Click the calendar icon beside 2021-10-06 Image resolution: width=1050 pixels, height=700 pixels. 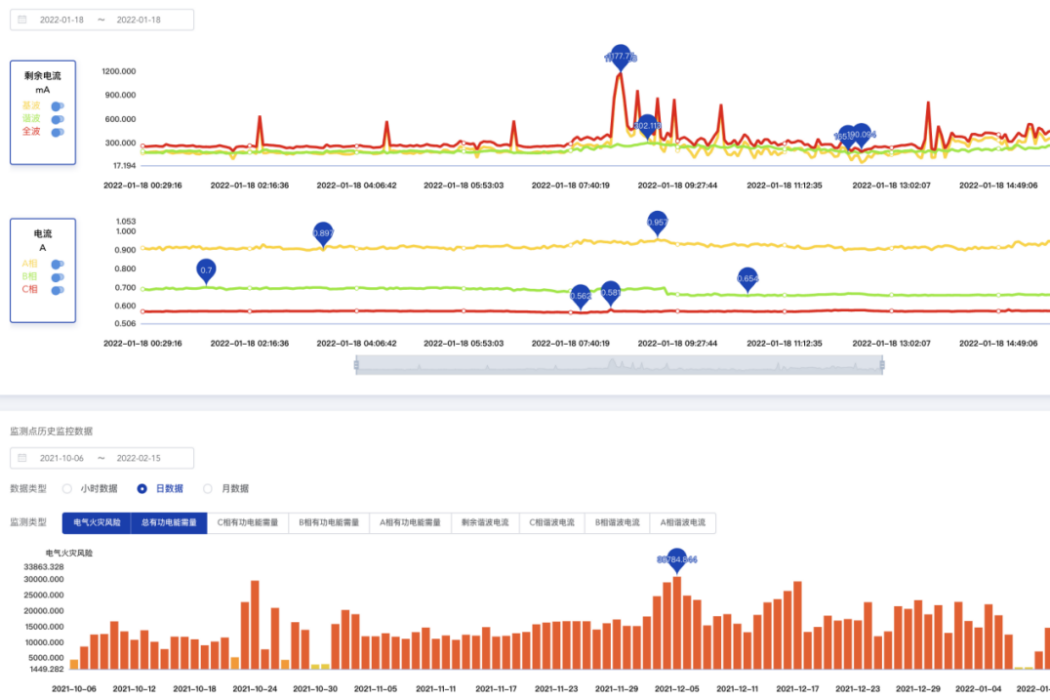[x=22, y=458]
